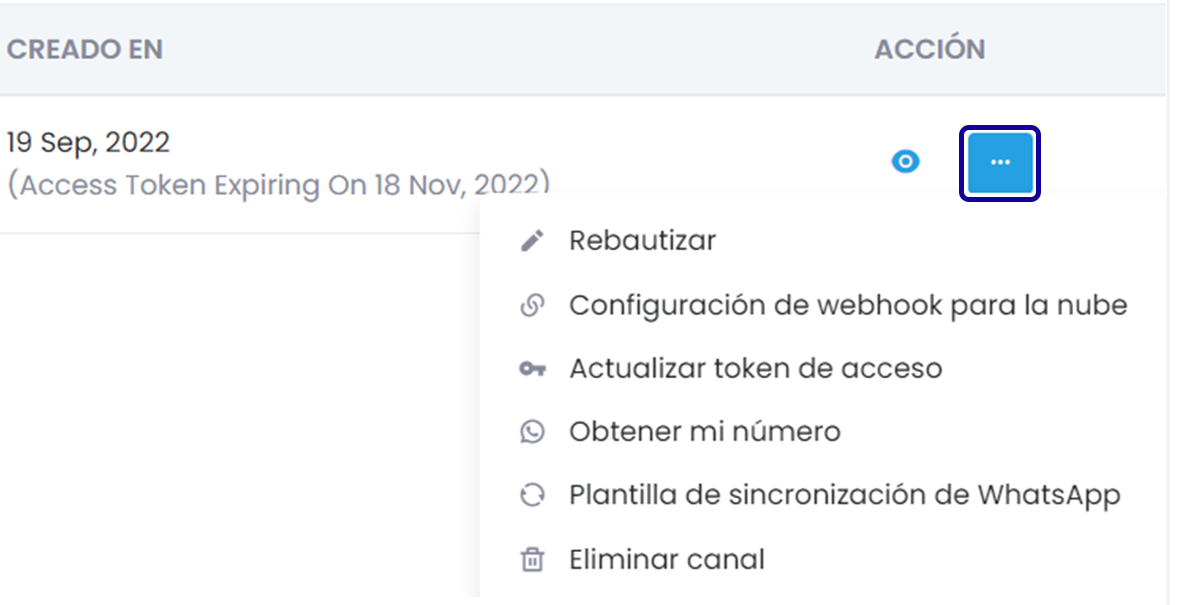Click the trash can icon

click(x=533, y=559)
